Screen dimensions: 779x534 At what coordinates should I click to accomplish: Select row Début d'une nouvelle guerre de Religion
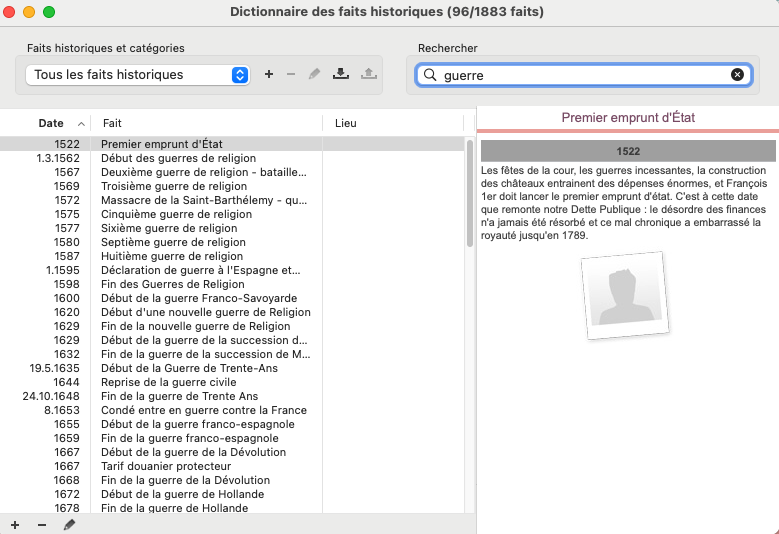(232, 312)
